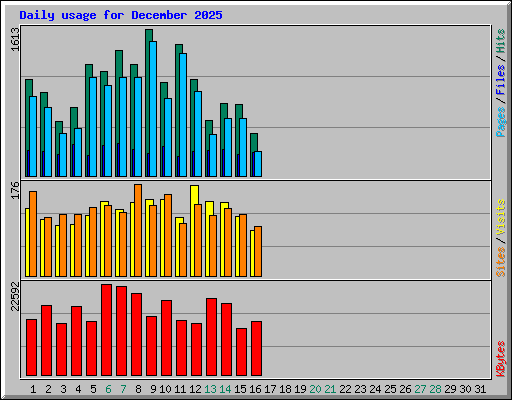
Task: Click day 10 on the x-axis
Action: 165,389
